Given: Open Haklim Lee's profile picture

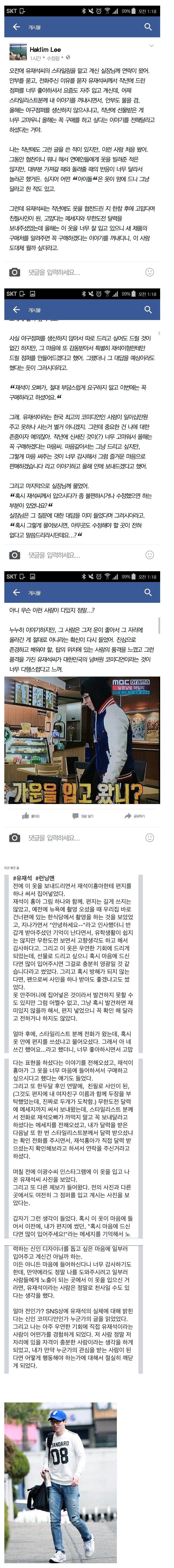Looking at the screenshot, I should tap(18, 53).
